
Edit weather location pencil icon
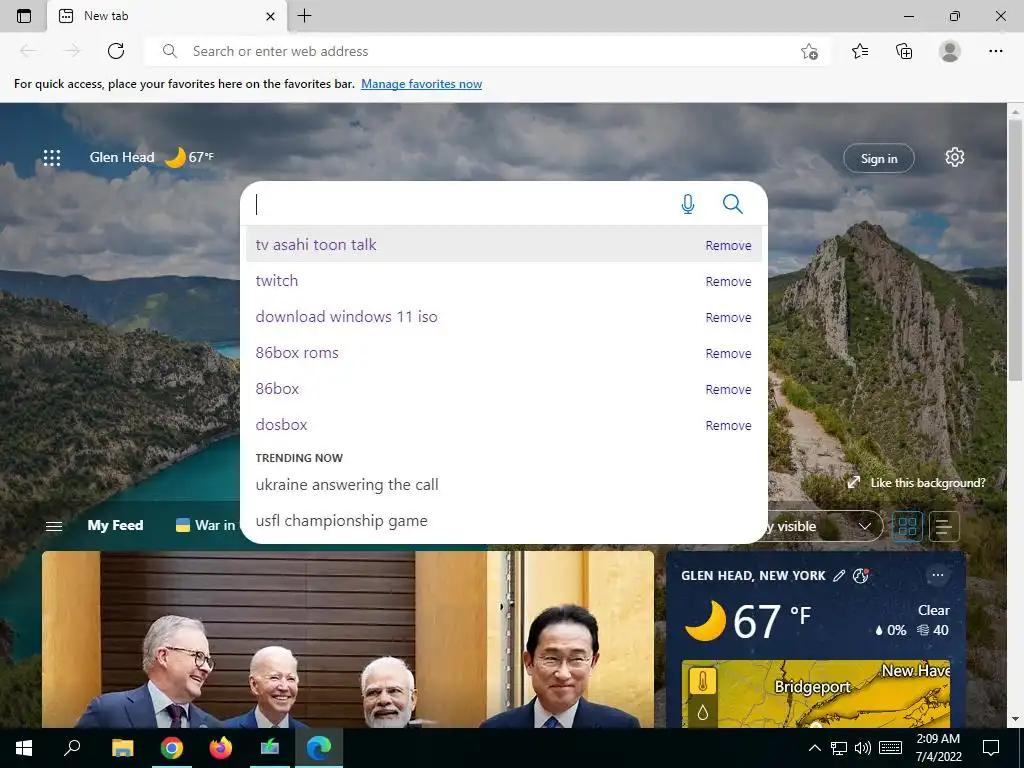tap(839, 575)
